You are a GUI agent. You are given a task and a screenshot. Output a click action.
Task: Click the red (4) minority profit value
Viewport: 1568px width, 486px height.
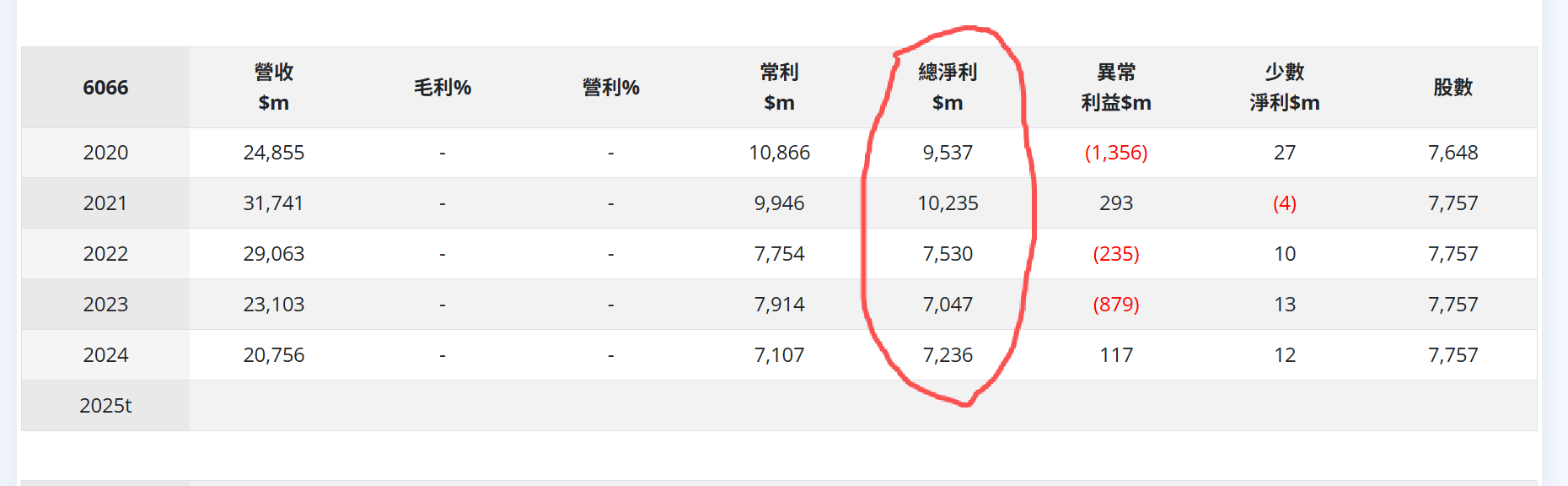[x=1284, y=203]
